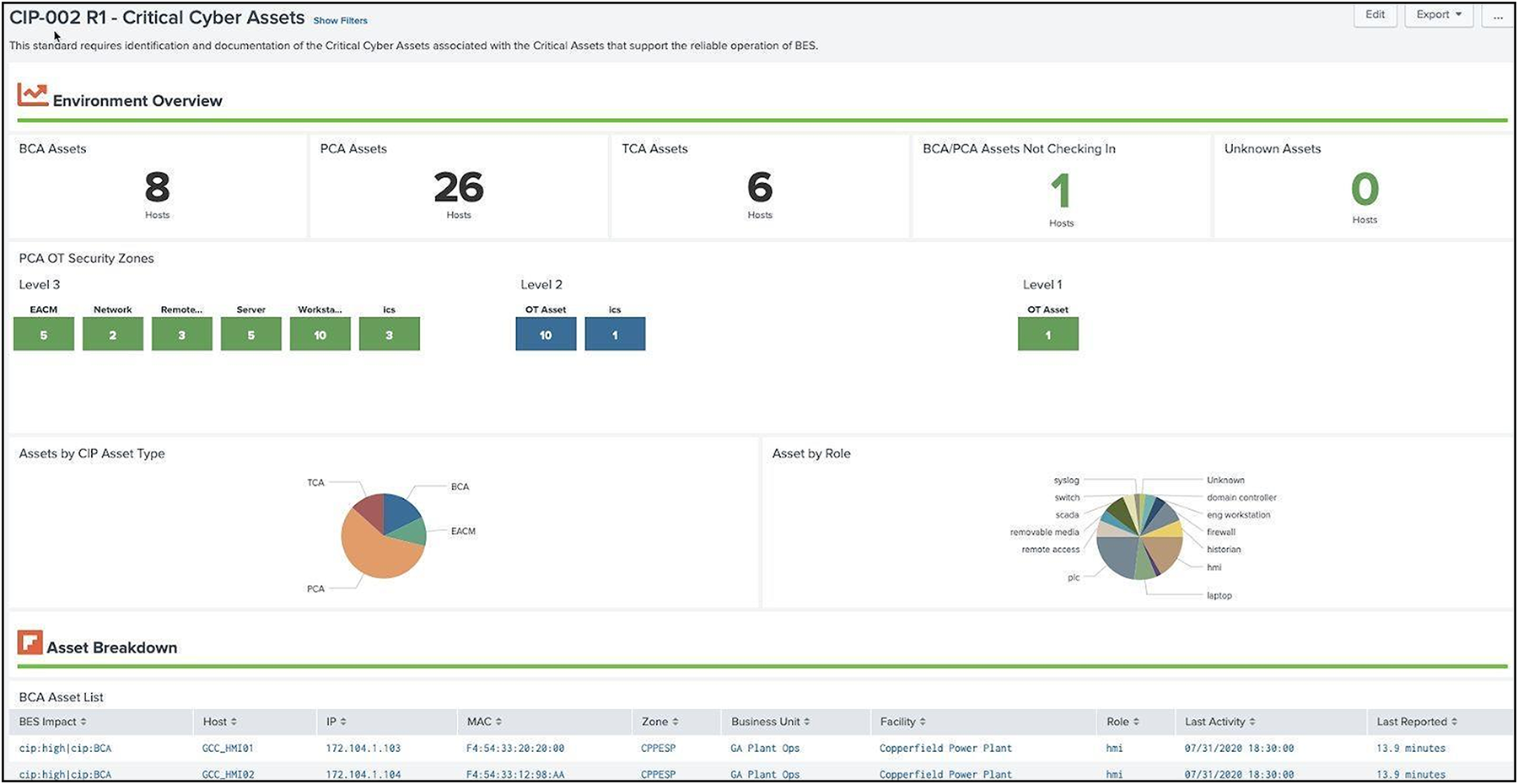Click IP address 172.104.1.103
This screenshot has width=1518, height=784.
[x=363, y=749]
